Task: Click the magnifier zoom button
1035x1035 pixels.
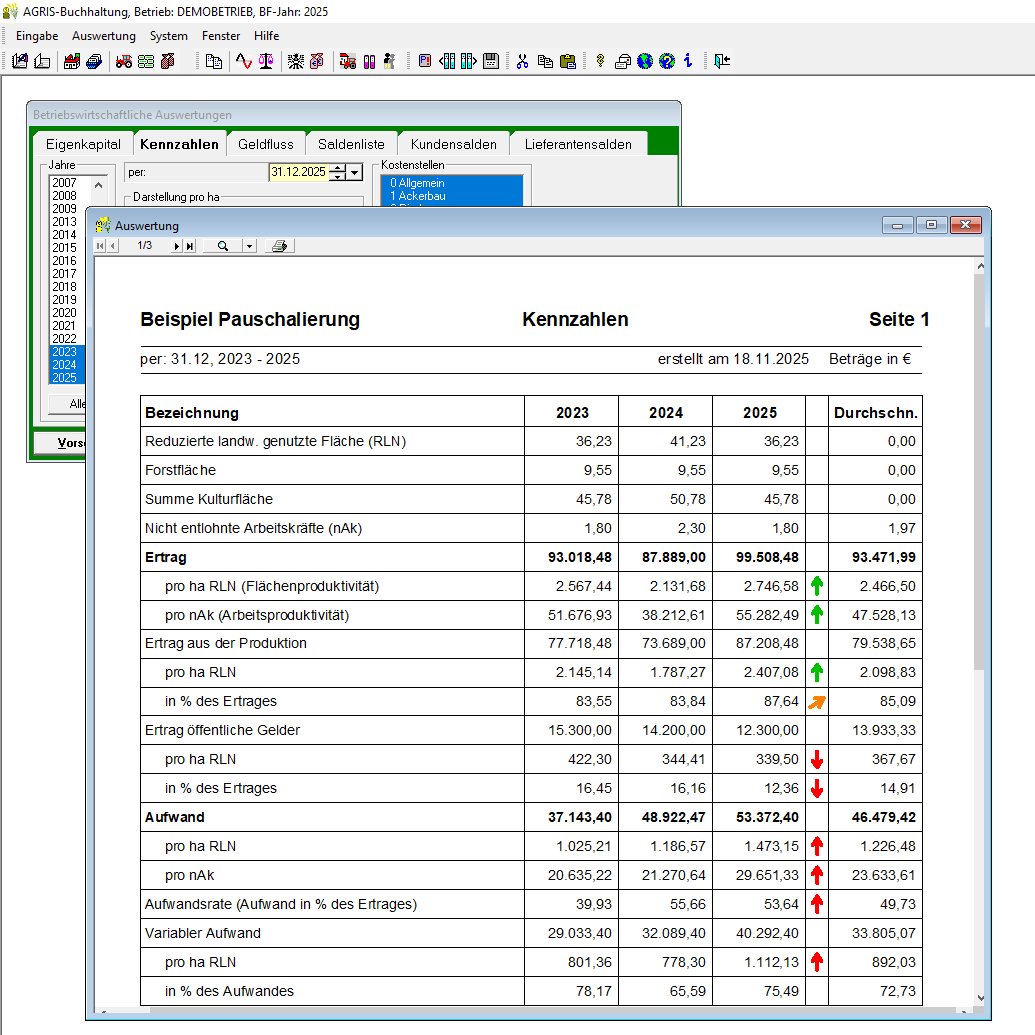Action: click(x=222, y=246)
